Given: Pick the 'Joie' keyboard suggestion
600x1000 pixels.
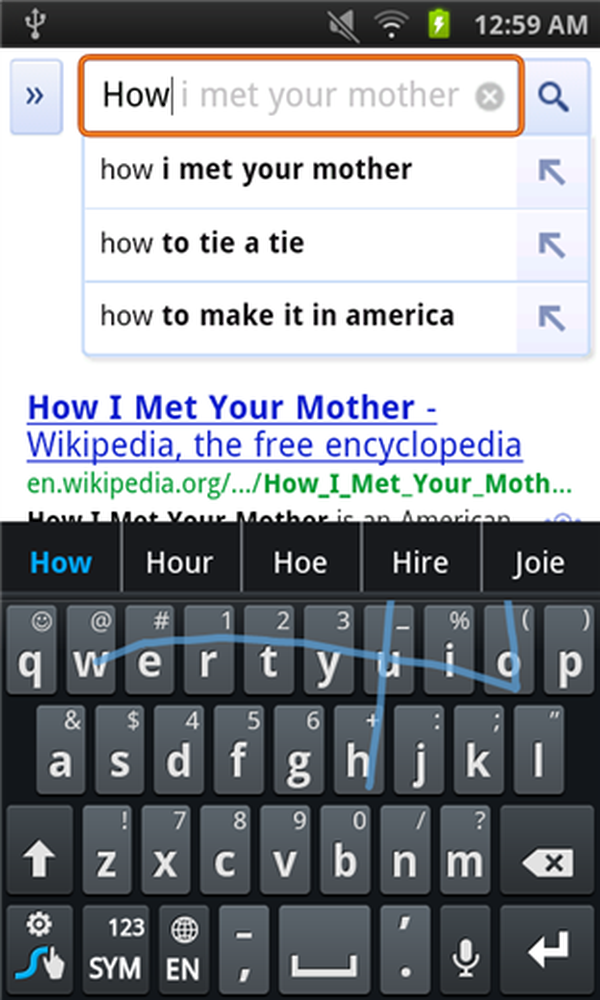Looking at the screenshot, I should pos(540,562).
